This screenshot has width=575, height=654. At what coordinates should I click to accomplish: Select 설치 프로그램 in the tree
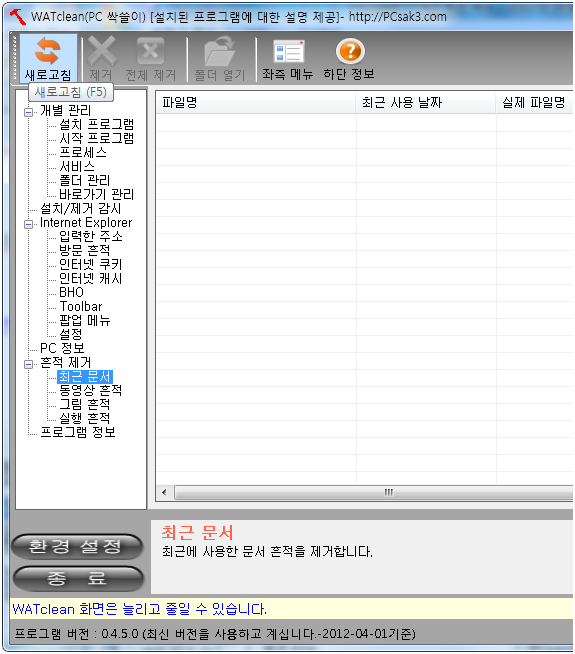(x=96, y=124)
